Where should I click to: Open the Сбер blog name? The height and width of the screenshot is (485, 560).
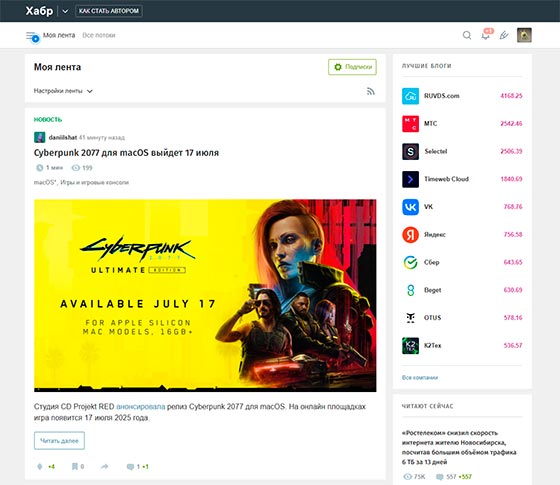click(x=432, y=262)
